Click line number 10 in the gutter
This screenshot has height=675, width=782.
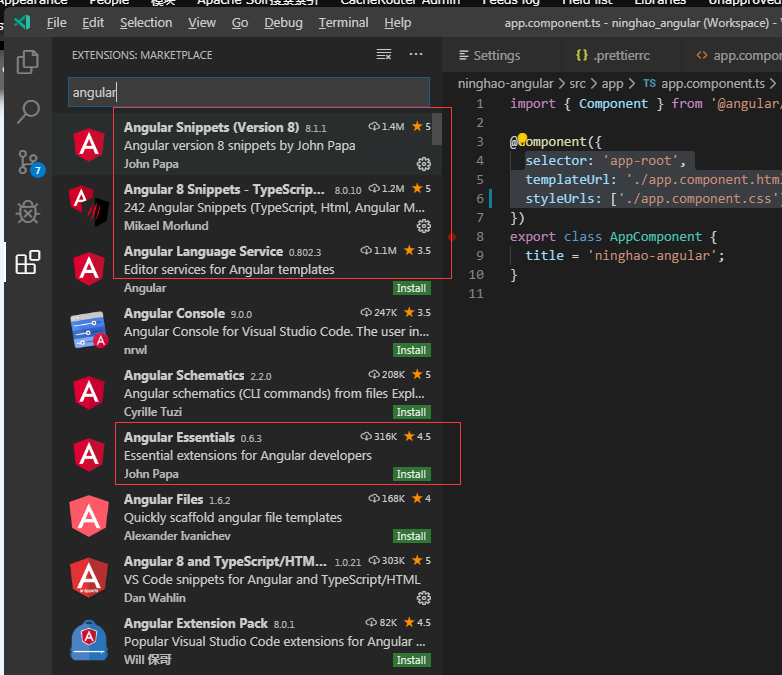coord(476,275)
